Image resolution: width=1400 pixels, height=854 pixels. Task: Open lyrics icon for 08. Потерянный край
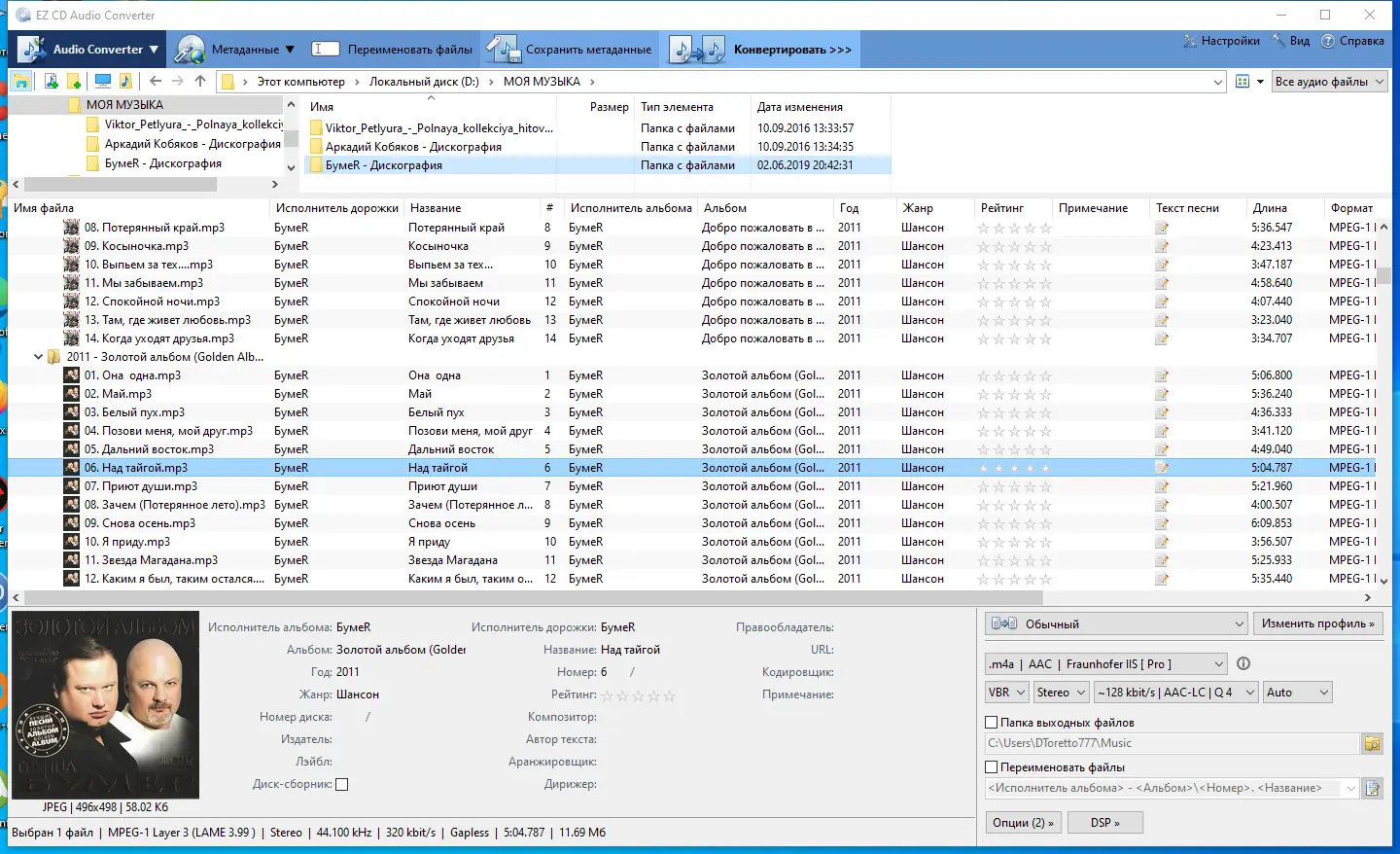(1162, 228)
